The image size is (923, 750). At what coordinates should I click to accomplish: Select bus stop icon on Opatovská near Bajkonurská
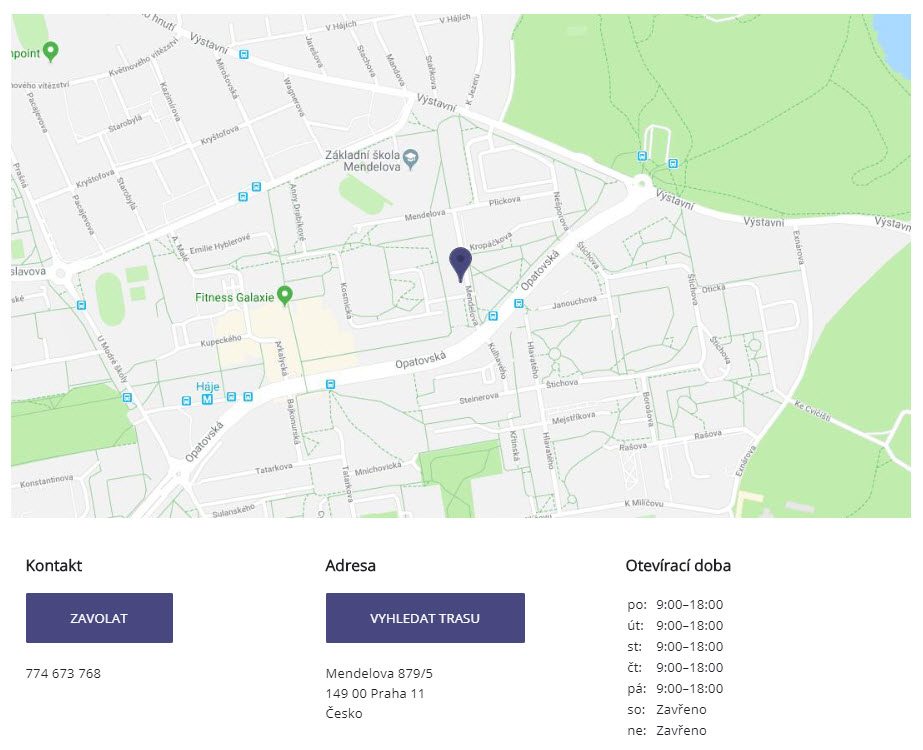coord(330,383)
